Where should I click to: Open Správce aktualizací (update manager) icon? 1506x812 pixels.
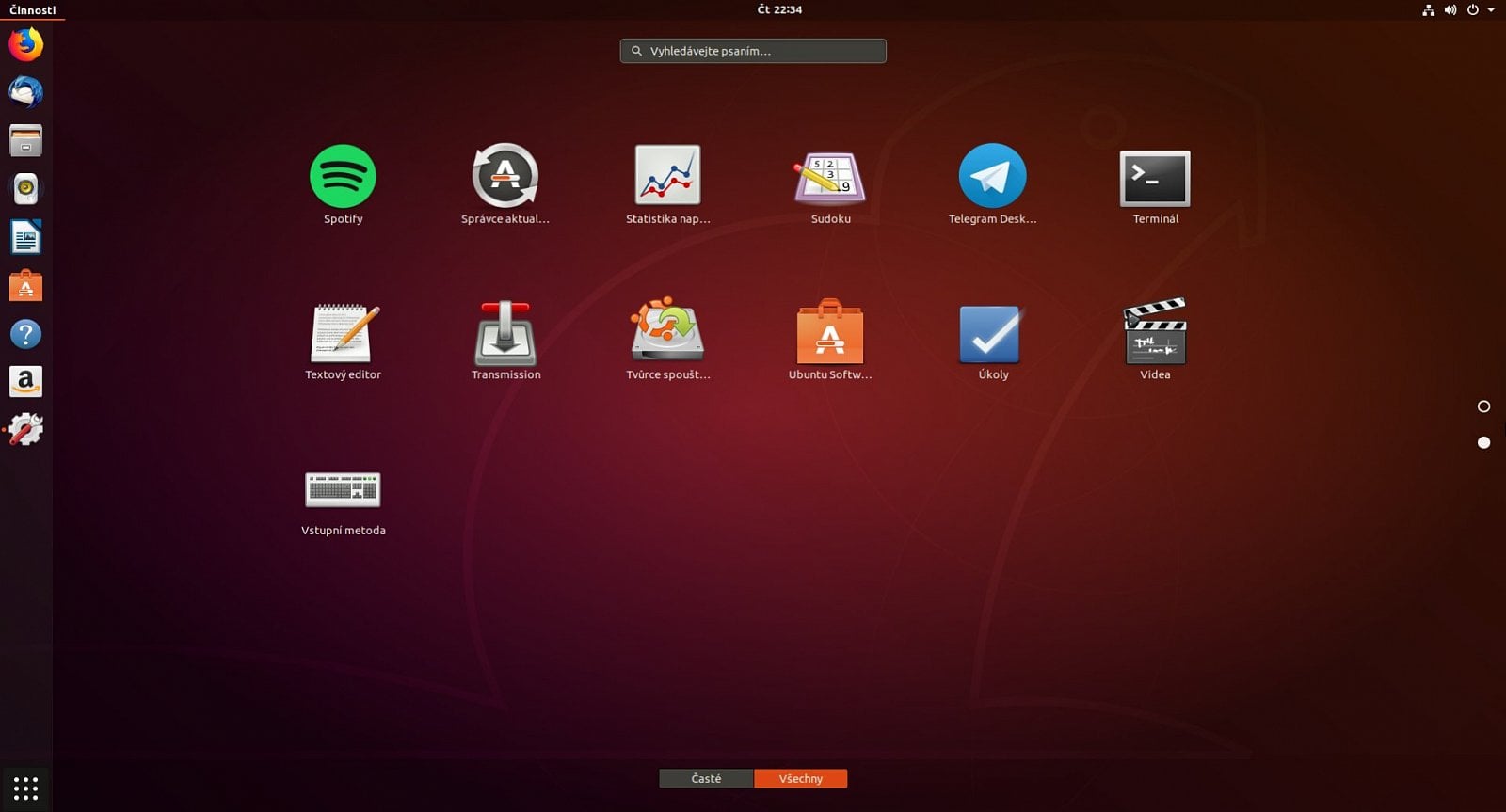(505, 176)
